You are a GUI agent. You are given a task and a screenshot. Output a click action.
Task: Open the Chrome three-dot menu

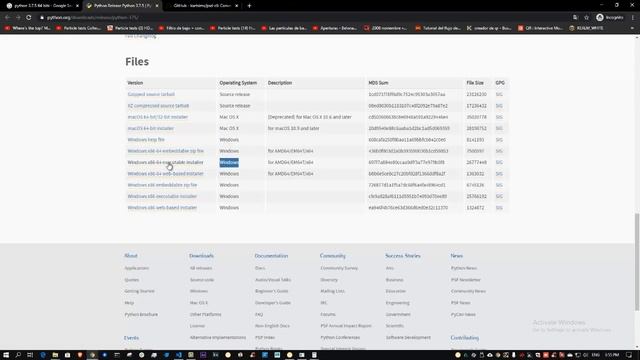click(x=633, y=18)
